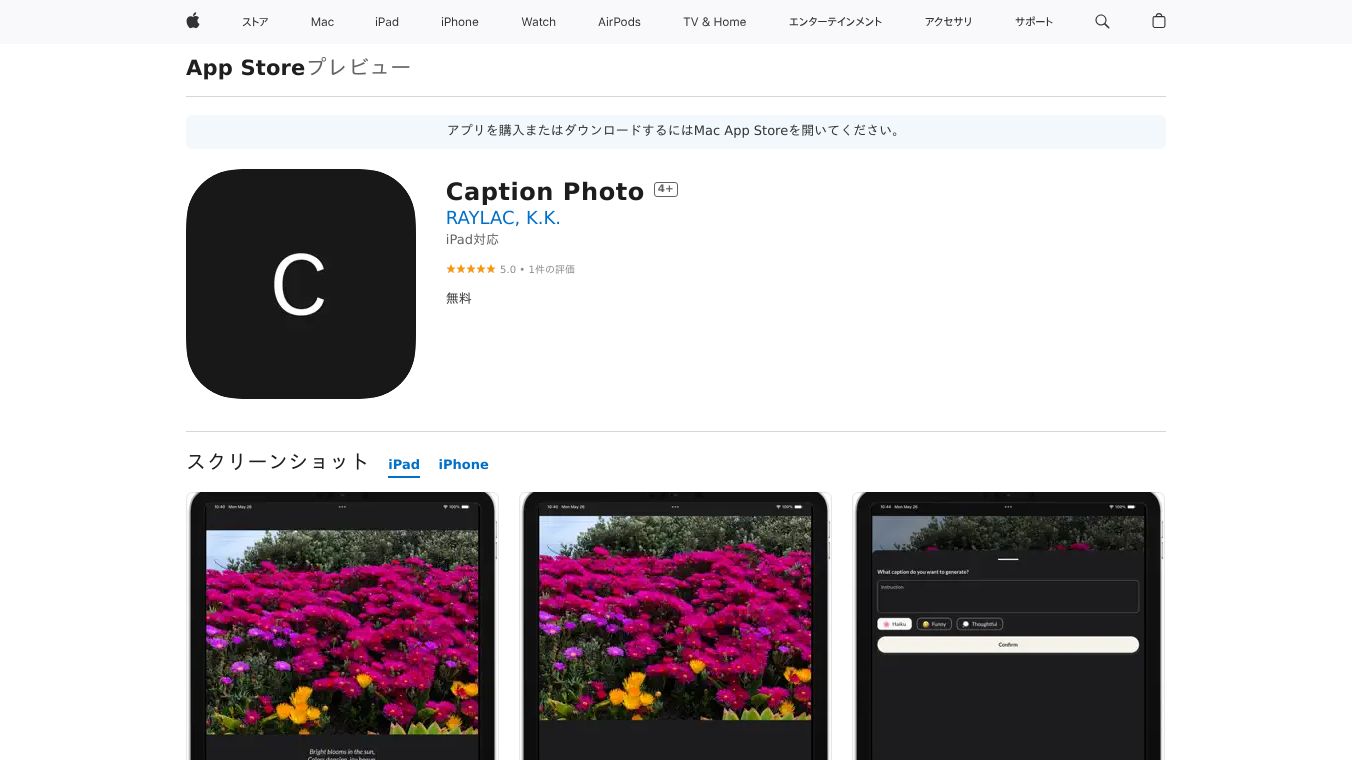Screen dimensions: 1352x760
Task: Switch to the iPhone screenshots tab
Action: tap(464, 465)
